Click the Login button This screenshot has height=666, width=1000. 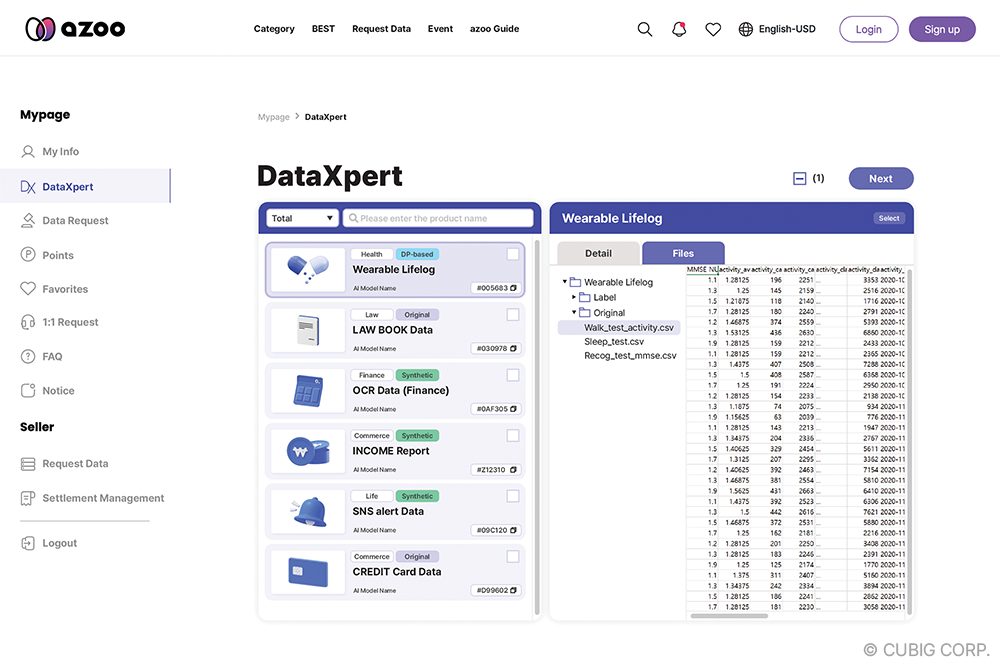point(869,29)
